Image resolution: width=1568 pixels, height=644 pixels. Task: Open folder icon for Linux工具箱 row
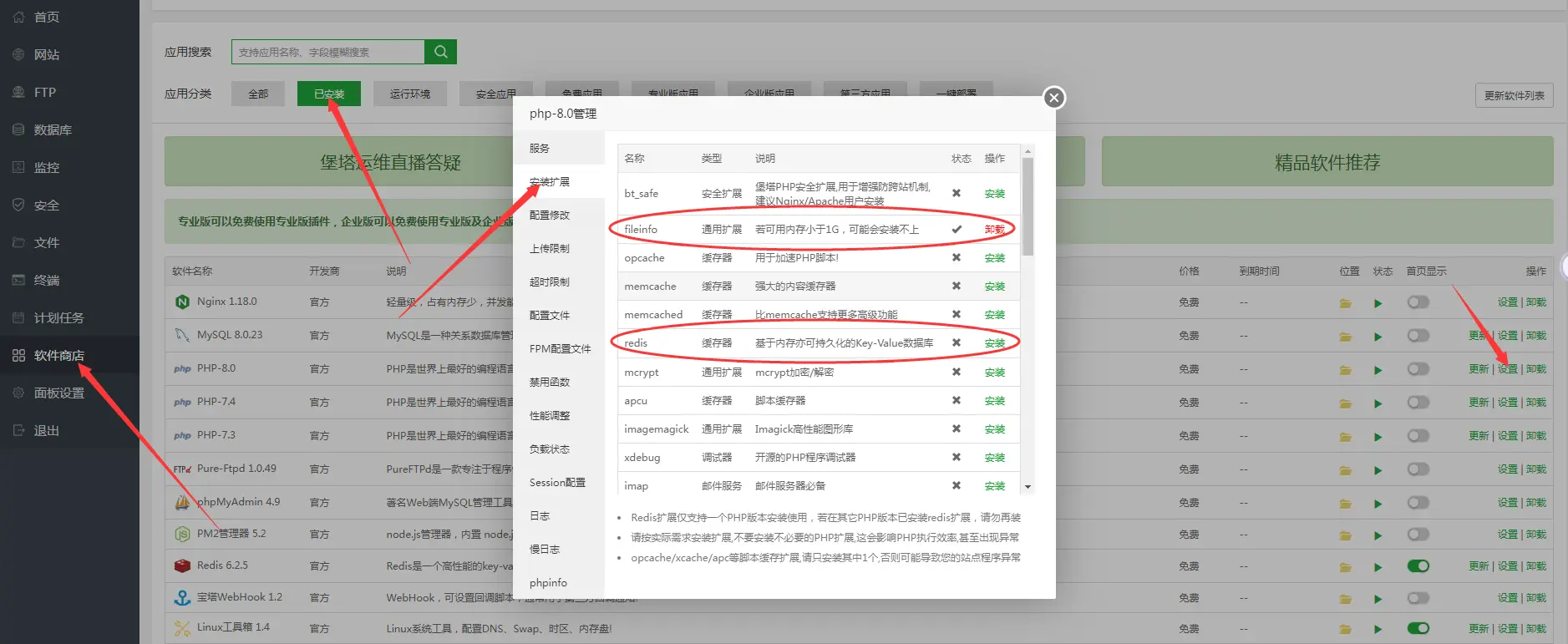tap(1345, 630)
